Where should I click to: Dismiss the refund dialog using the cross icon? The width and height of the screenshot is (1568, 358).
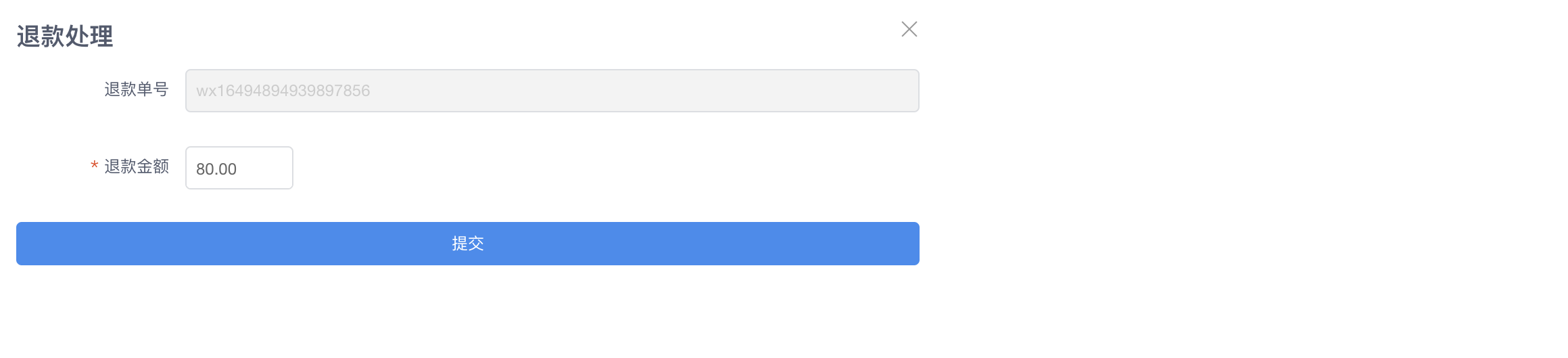[909, 29]
